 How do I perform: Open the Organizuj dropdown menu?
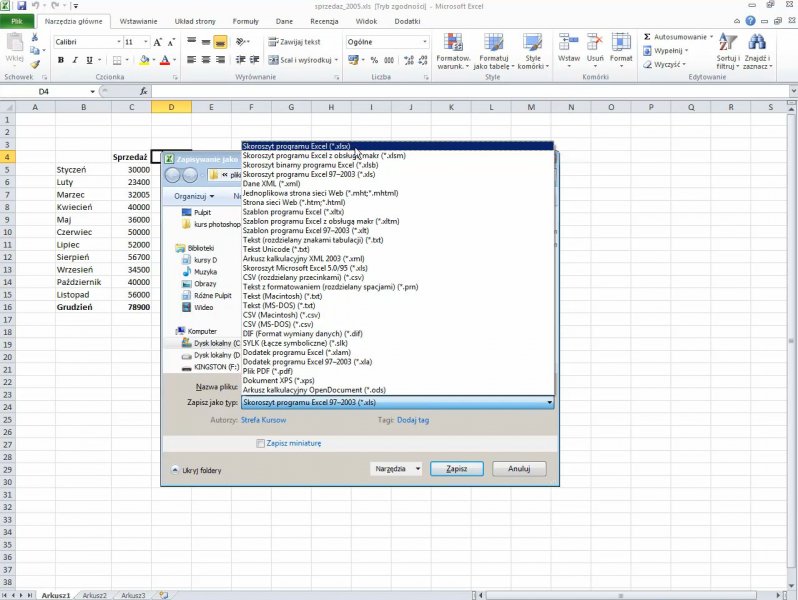pos(194,197)
